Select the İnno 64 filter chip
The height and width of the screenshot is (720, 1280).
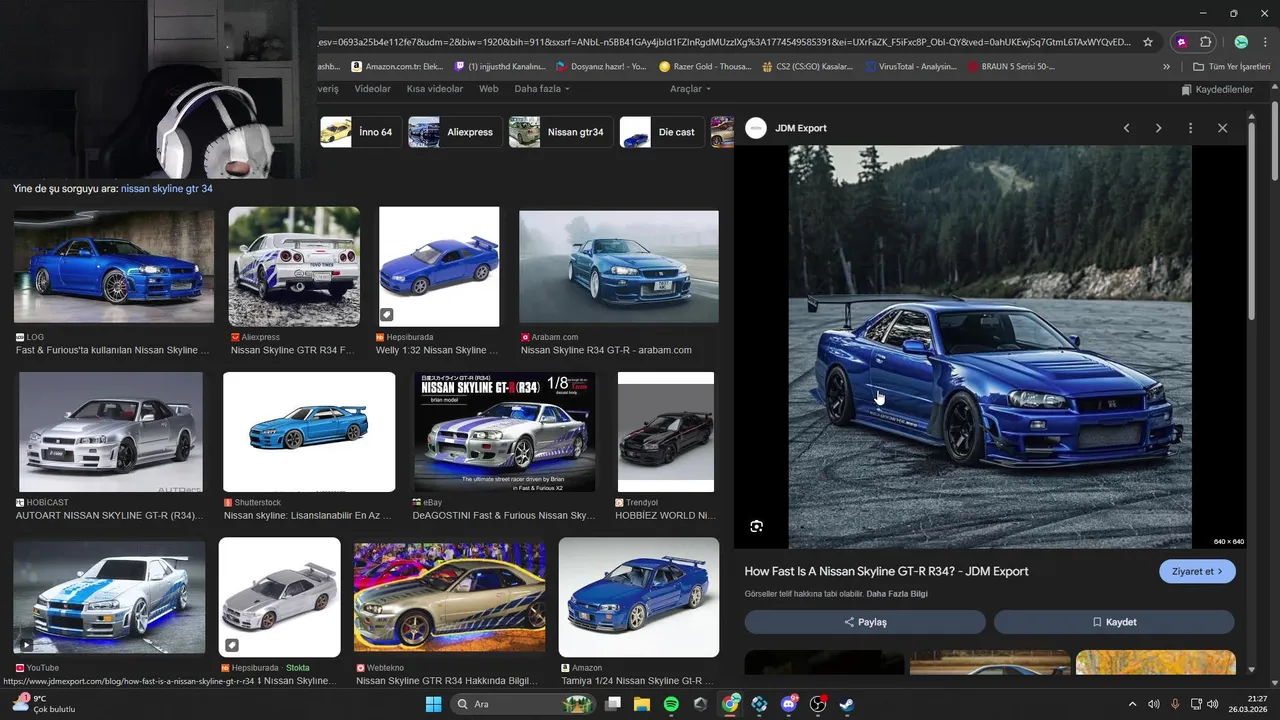360,132
